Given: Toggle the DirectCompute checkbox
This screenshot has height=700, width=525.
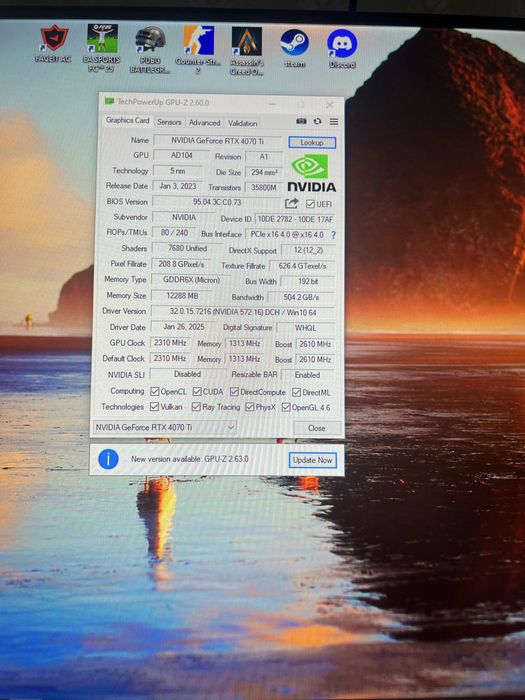Looking at the screenshot, I should coord(234,392).
